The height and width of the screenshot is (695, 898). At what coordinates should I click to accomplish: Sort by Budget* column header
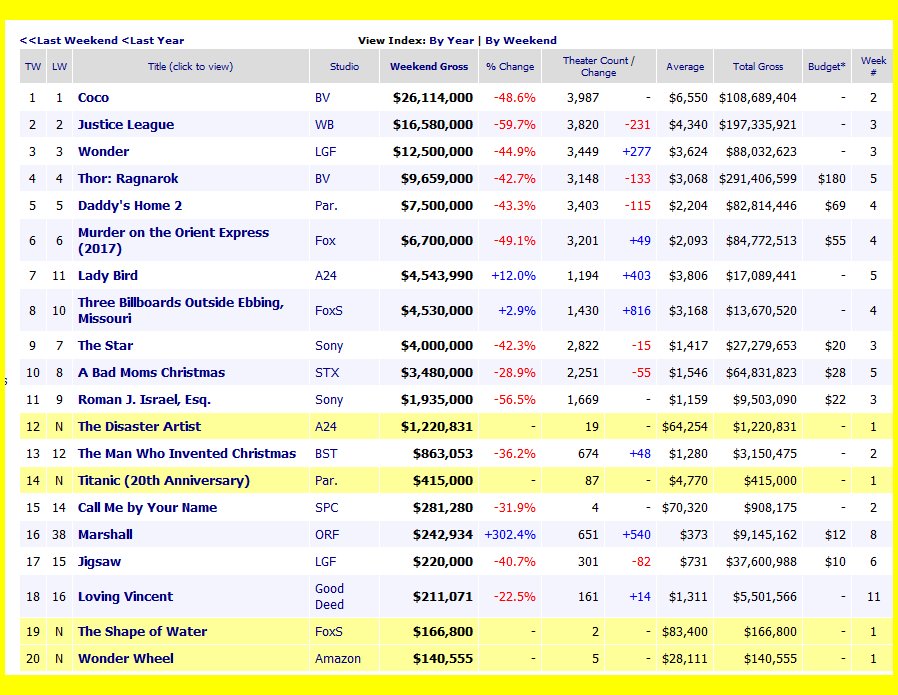click(826, 66)
